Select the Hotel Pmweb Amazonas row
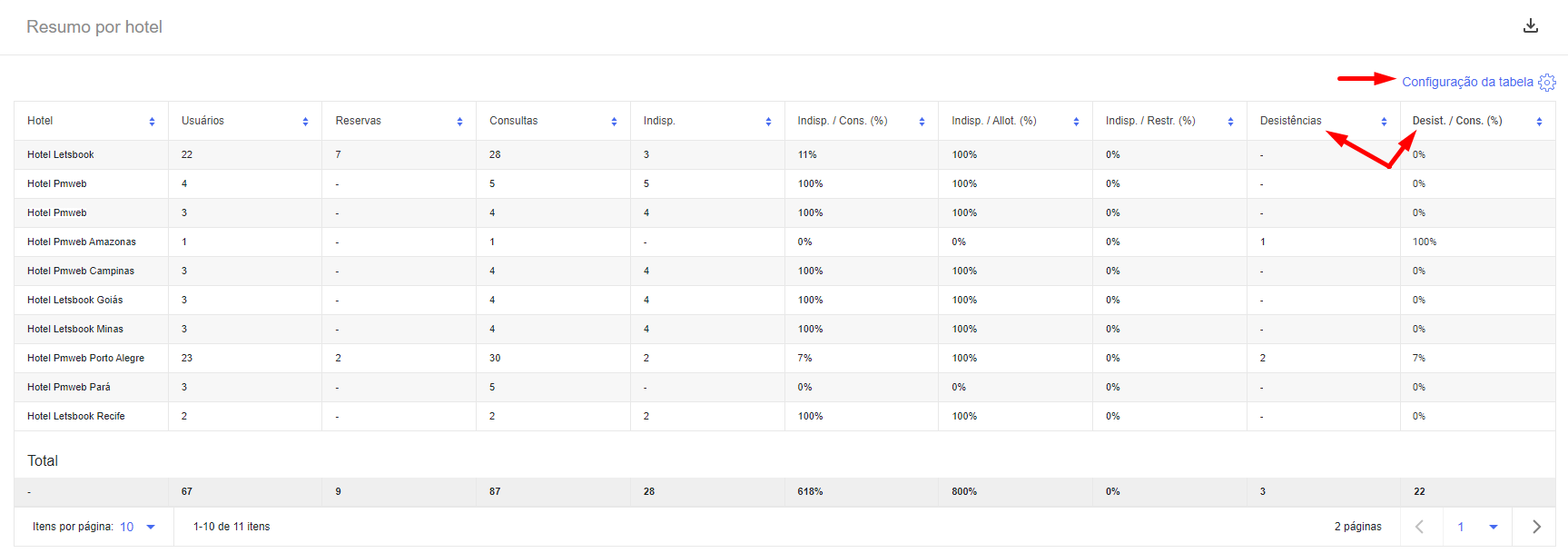Viewport: 1568px width, 553px height. coord(784,242)
